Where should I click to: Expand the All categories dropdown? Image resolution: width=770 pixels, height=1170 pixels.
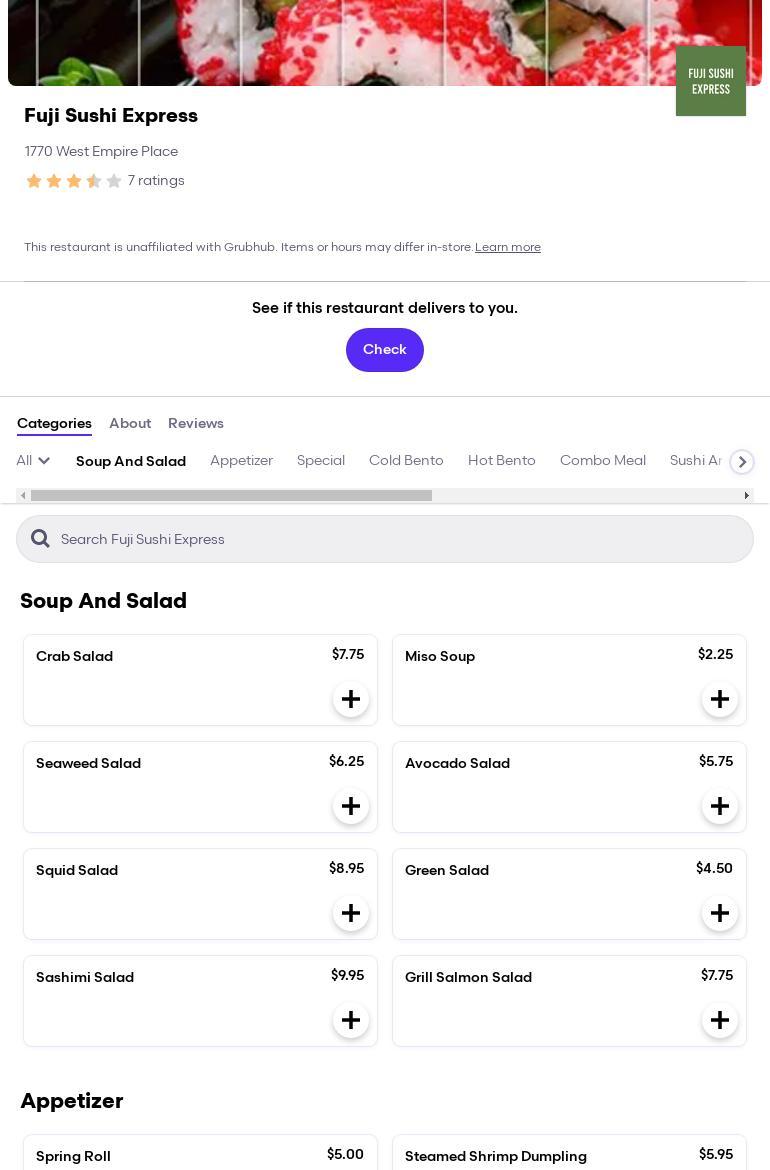tap(33, 461)
